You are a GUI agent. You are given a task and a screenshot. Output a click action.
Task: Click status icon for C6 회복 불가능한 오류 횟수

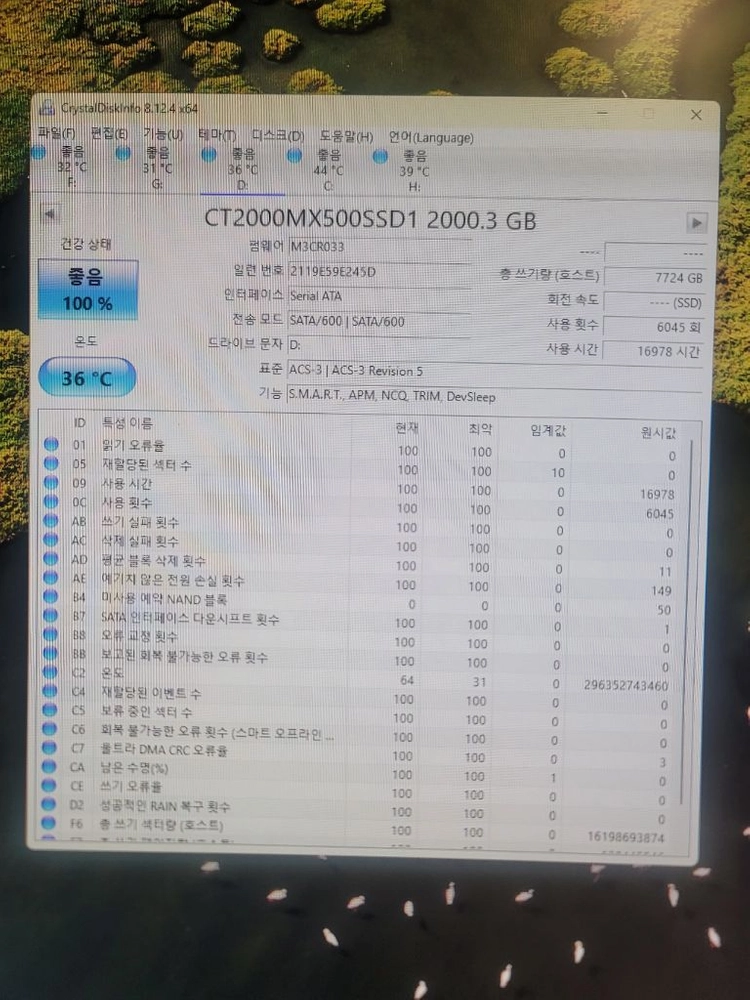tap(50, 728)
